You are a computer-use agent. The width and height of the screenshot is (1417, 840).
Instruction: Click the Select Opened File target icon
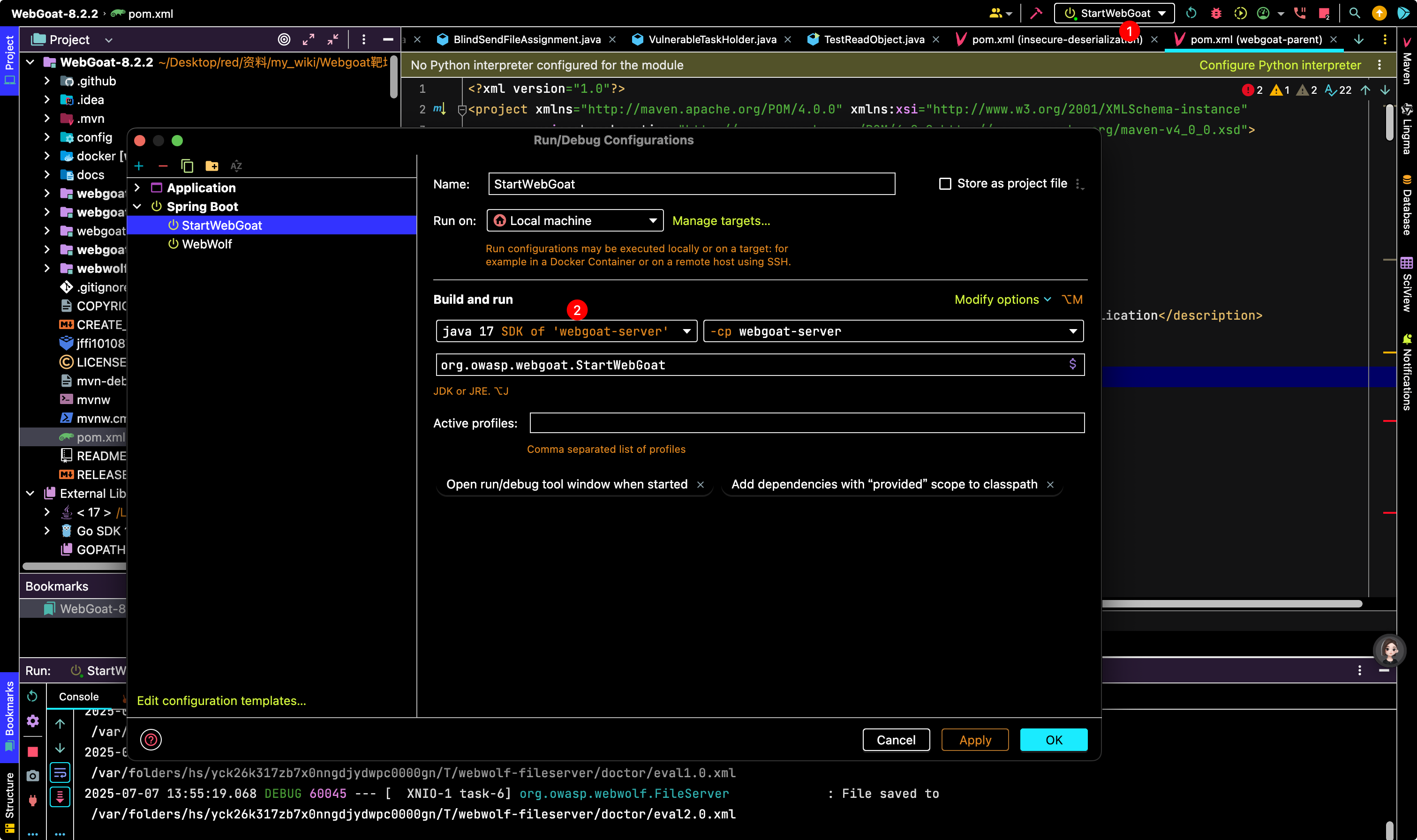coord(284,39)
